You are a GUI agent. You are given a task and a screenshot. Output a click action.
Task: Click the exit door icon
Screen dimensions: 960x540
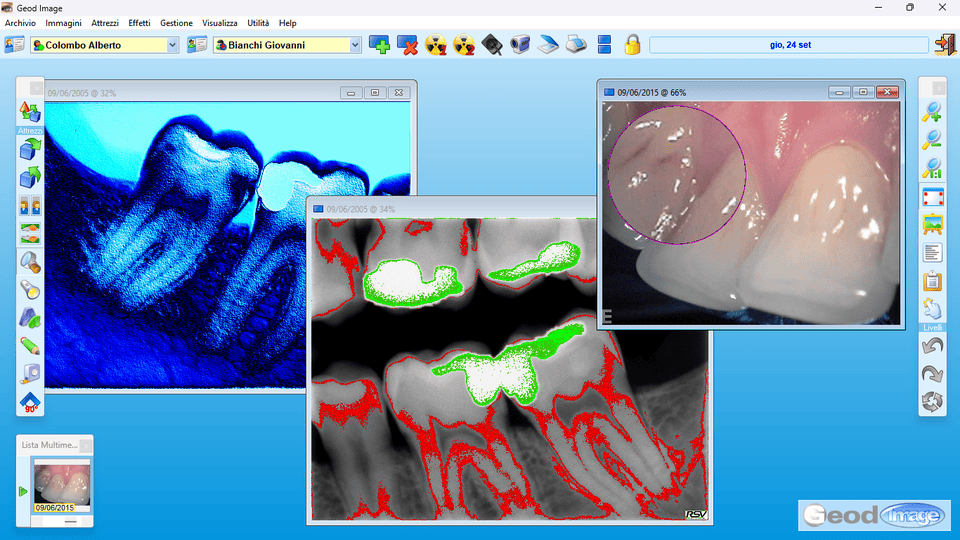(x=945, y=45)
